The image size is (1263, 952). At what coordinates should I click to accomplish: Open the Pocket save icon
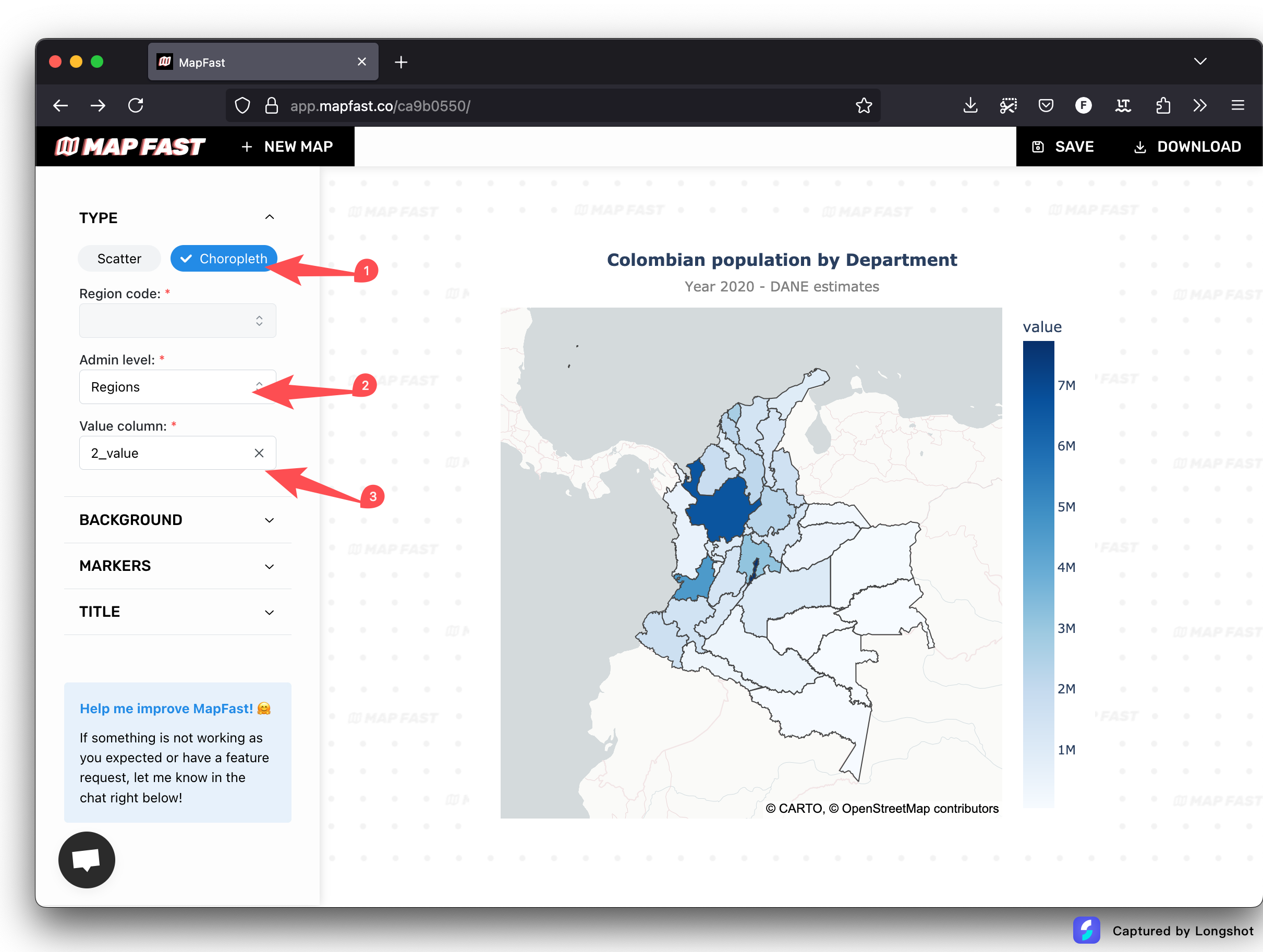(x=1046, y=106)
